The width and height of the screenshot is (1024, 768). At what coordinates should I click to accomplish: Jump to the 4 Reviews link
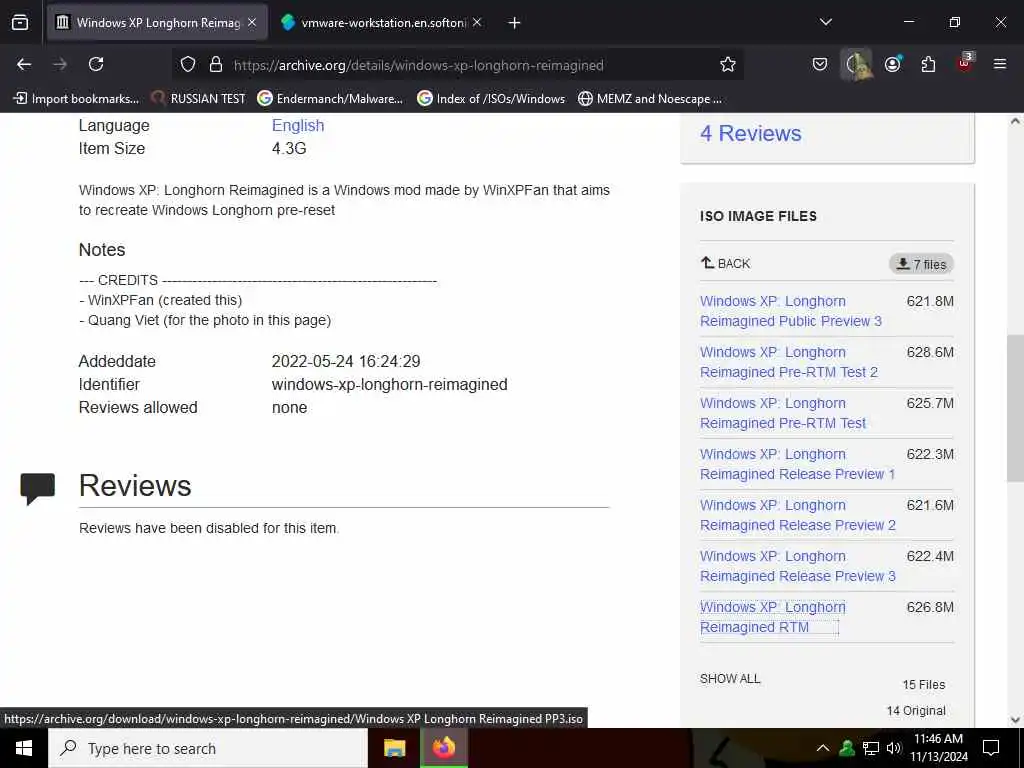pos(750,133)
